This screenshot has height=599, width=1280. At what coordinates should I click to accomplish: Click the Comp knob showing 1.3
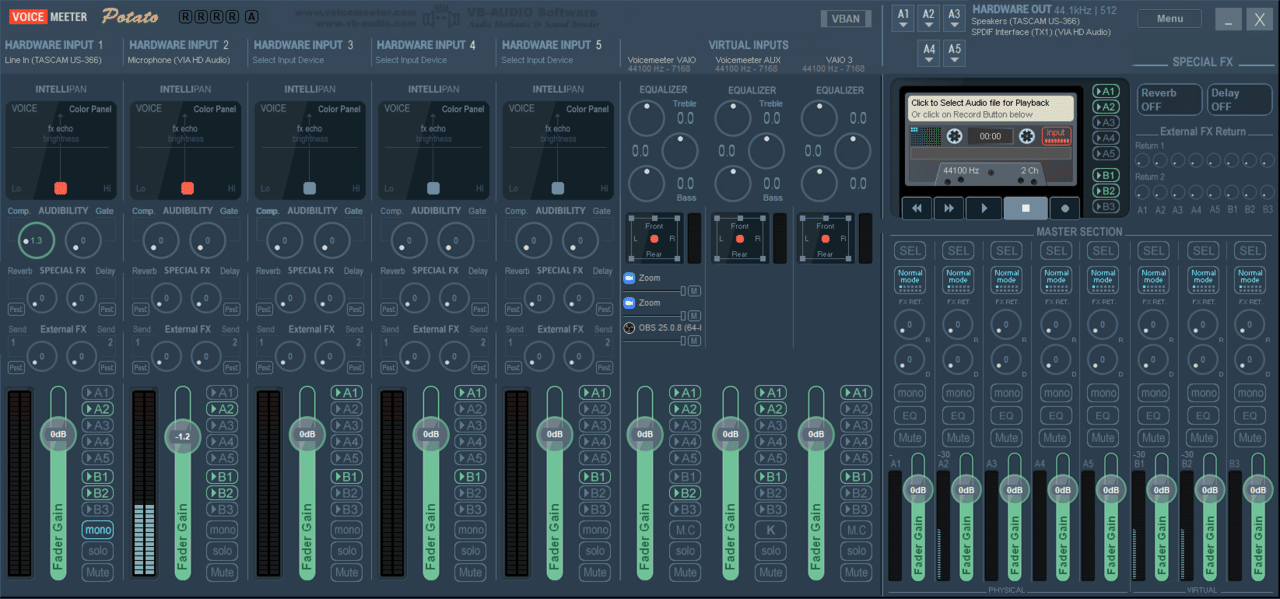(x=36, y=240)
